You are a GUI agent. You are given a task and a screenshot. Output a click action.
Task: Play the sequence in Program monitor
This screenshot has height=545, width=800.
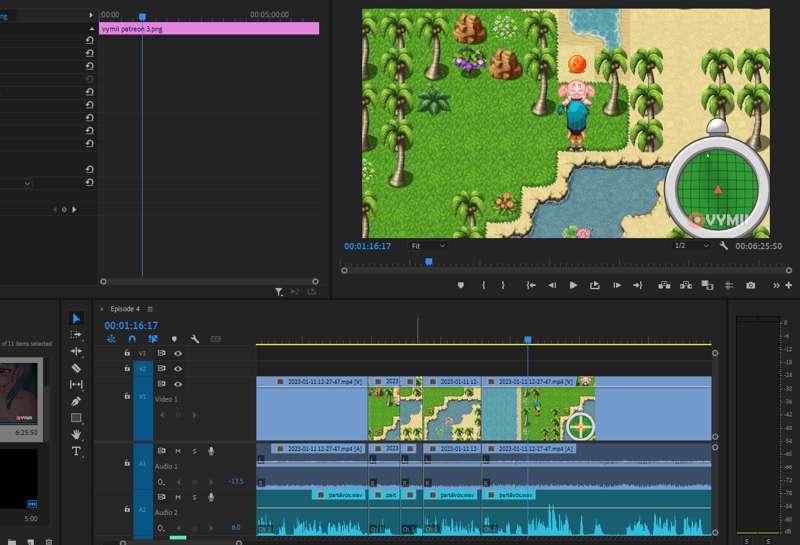pos(573,285)
